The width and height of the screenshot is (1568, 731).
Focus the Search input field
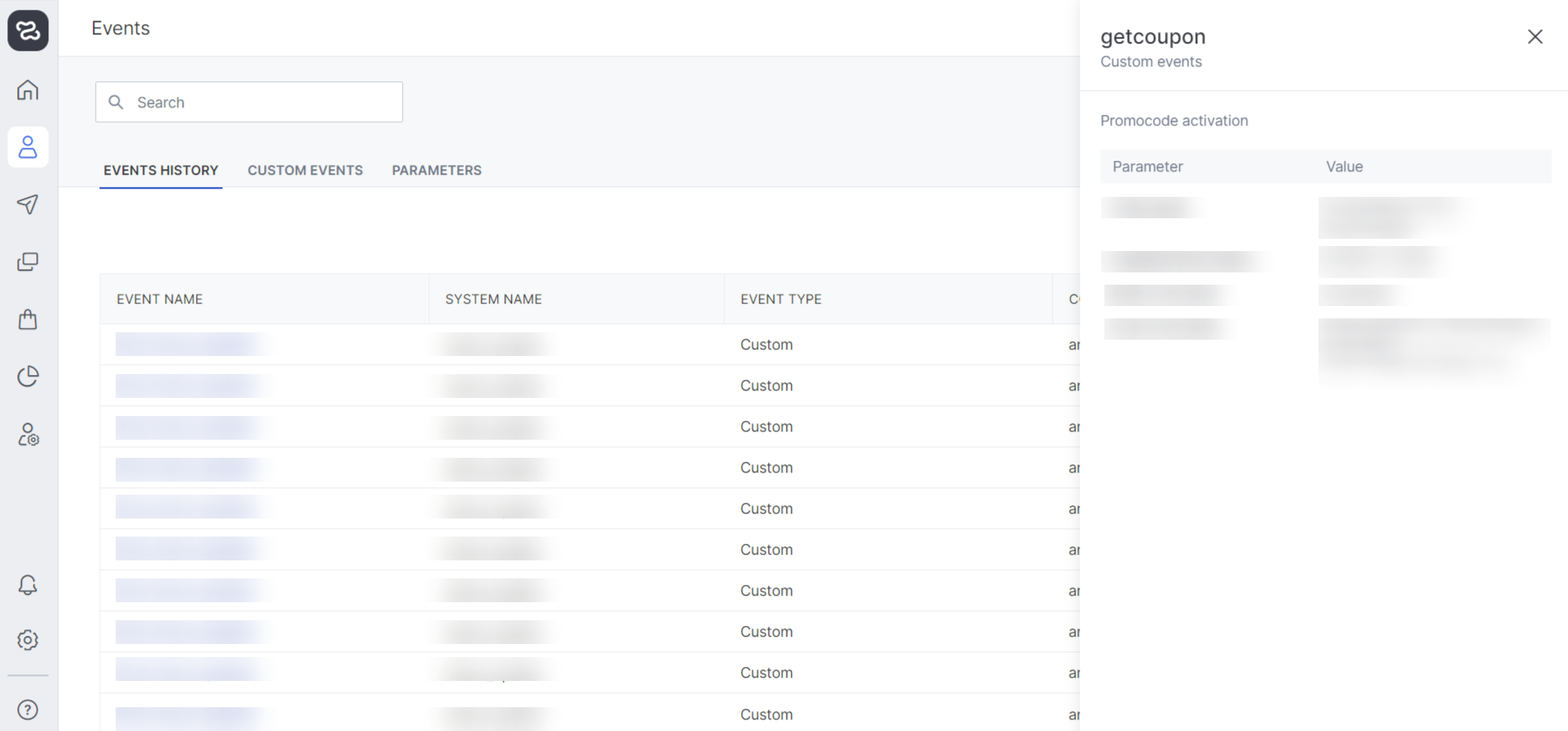(x=249, y=102)
